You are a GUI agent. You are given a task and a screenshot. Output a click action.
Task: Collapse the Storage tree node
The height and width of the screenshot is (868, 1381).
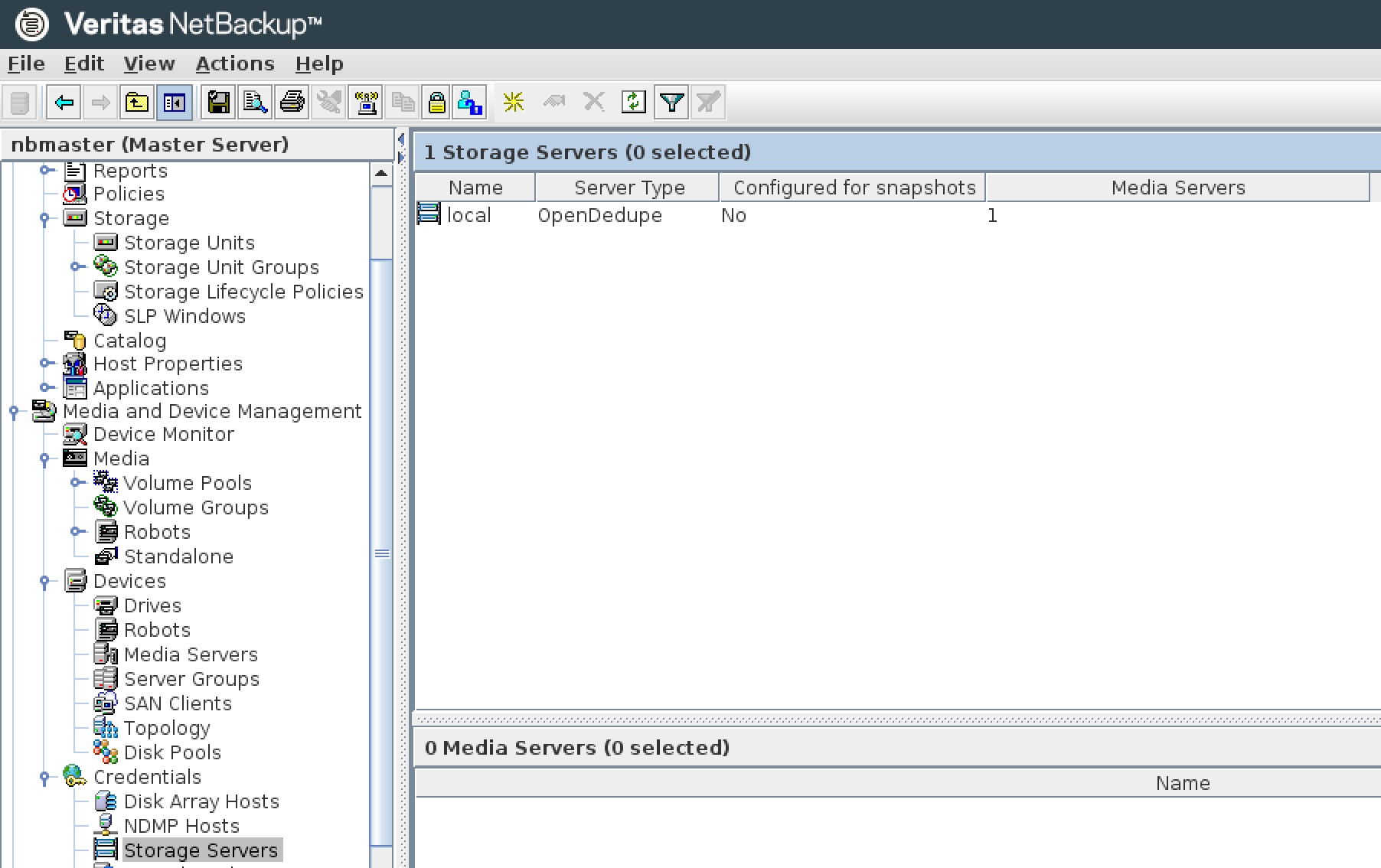44,219
